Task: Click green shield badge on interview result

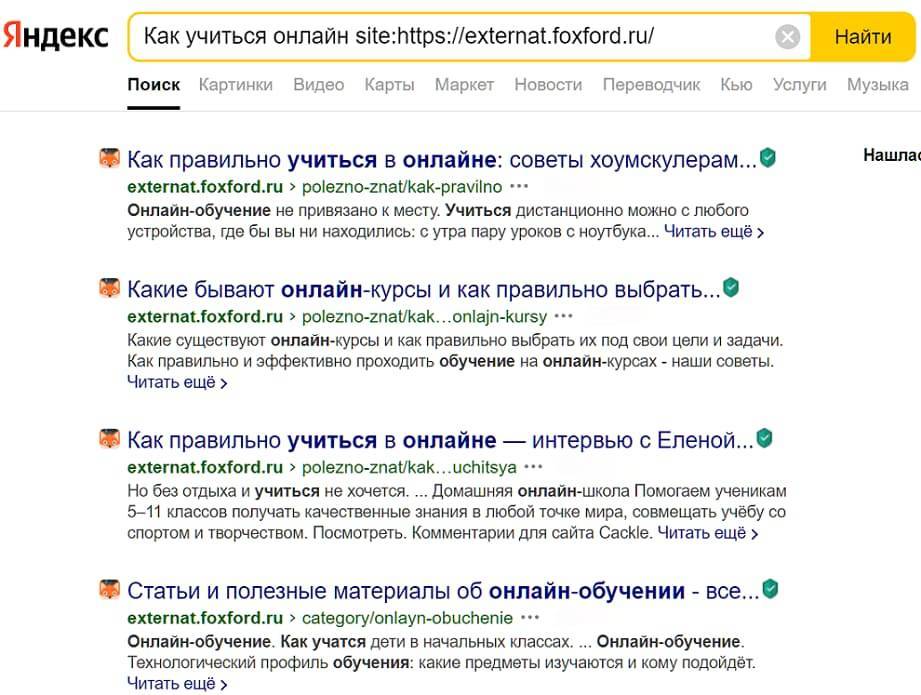Action: pos(765,438)
